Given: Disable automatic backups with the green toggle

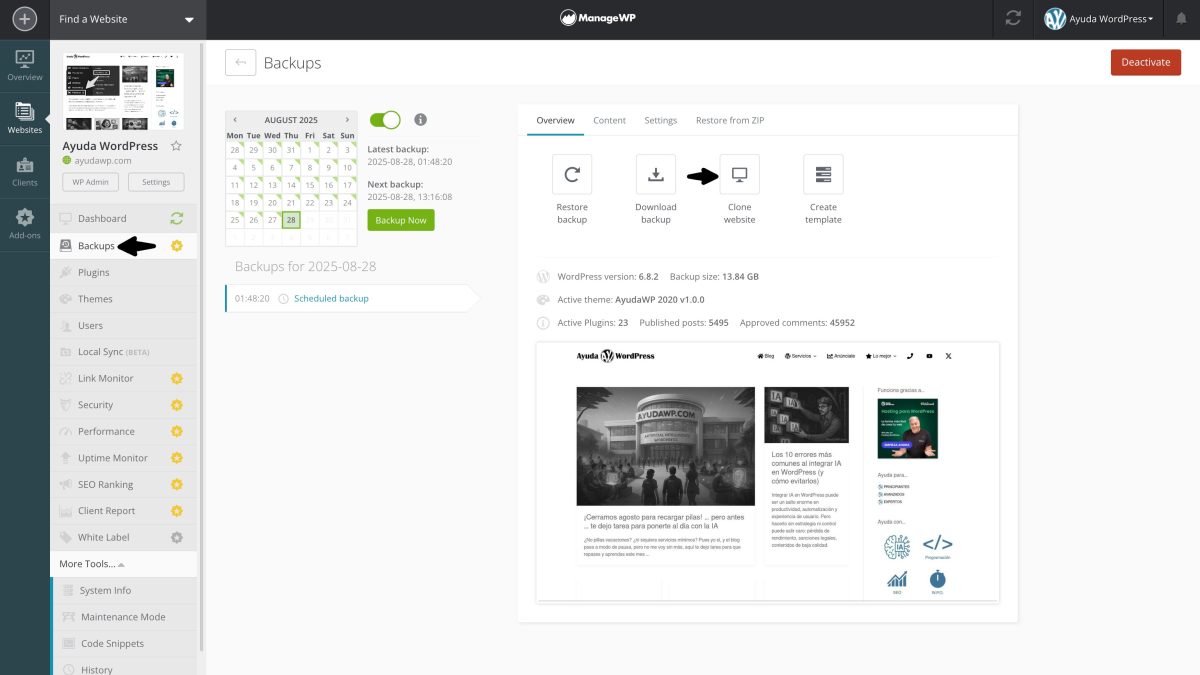Looking at the screenshot, I should (x=384, y=119).
